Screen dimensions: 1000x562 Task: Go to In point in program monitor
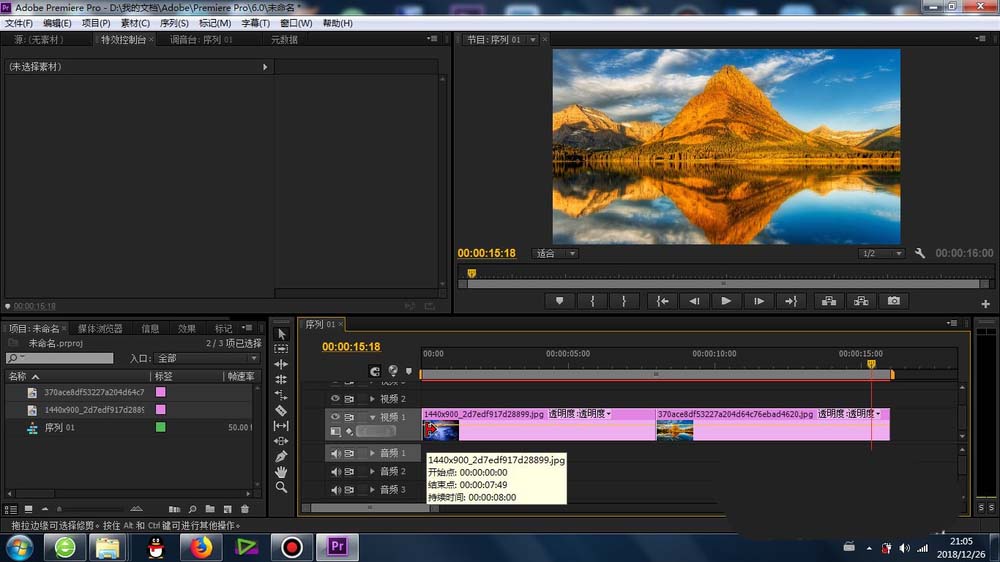tap(663, 301)
